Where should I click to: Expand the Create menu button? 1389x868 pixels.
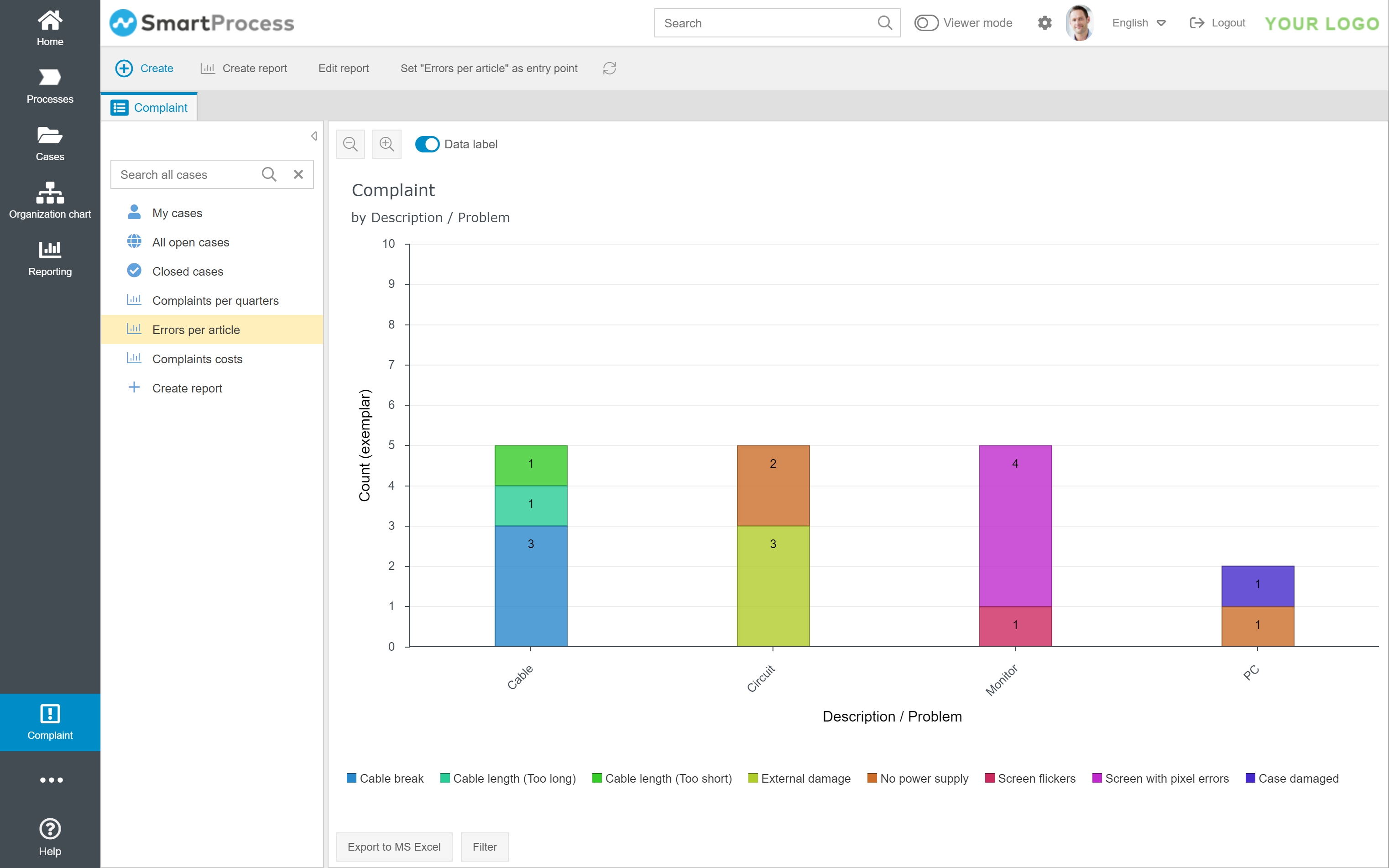pos(145,68)
